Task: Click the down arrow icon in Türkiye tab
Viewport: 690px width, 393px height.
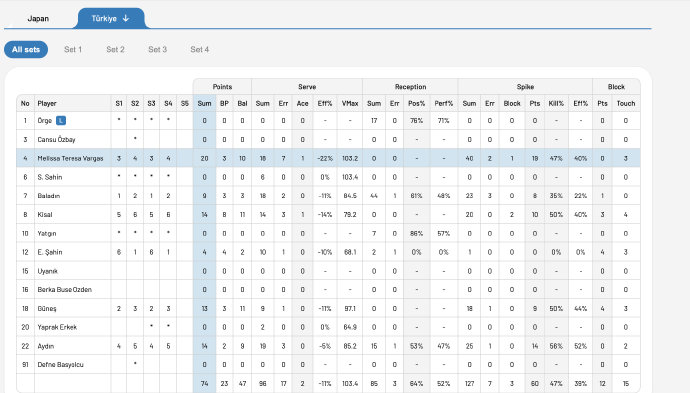Action: pos(126,18)
